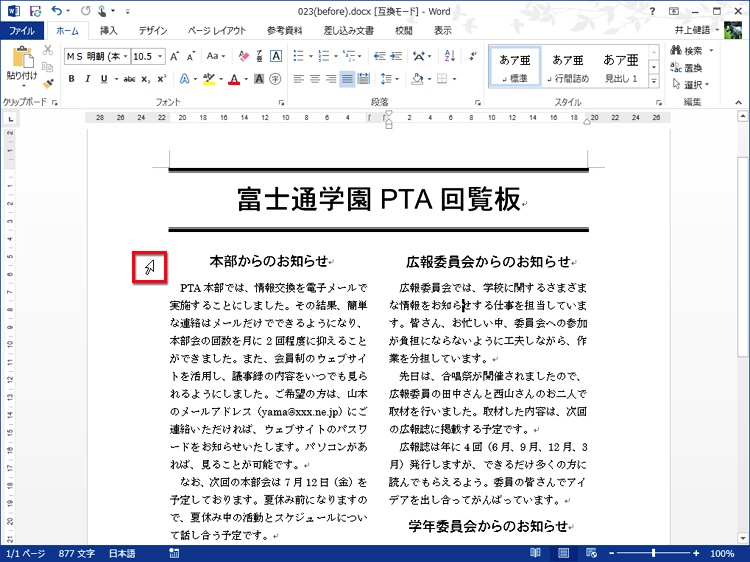Apply the 行間詰め no spacing style
Image resolution: width=750 pixels, height=562 pixels.
click(x=568, y=67)
